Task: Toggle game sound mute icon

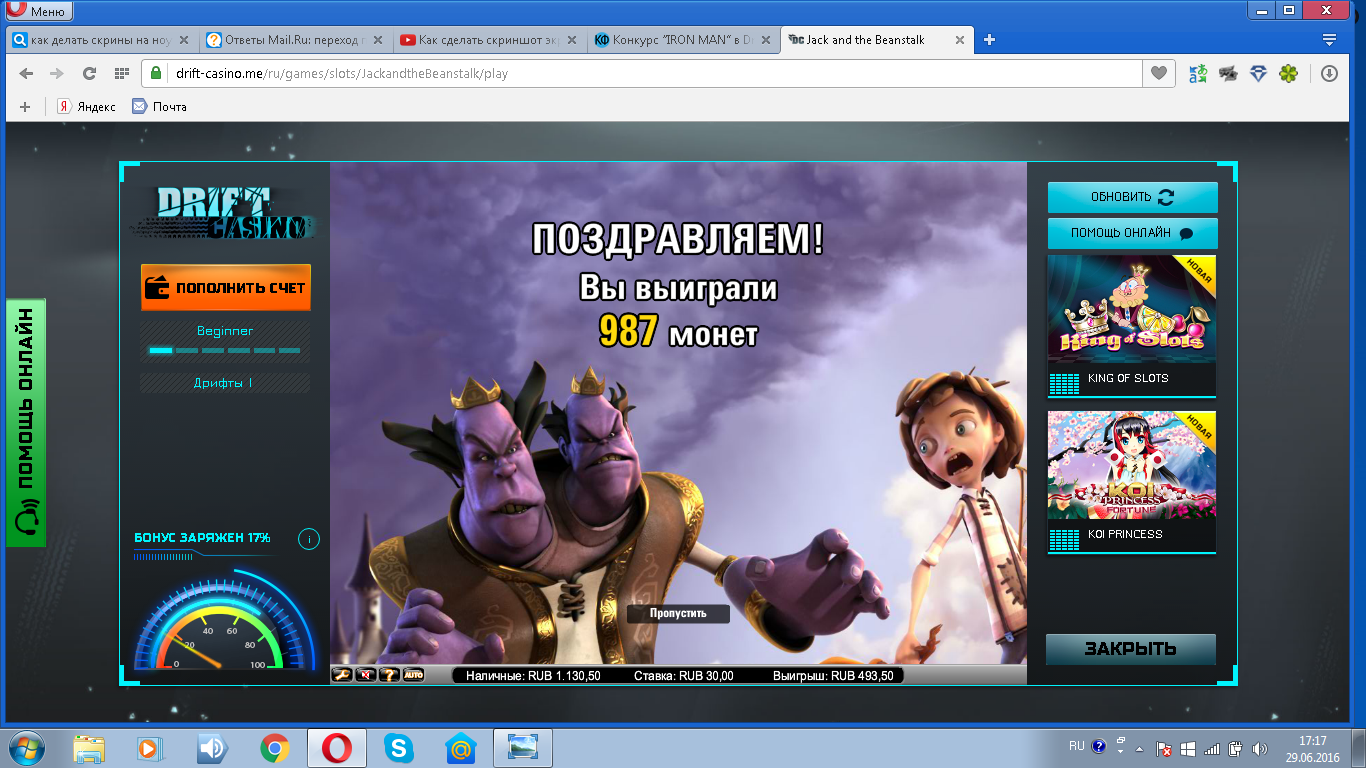Action: pyautogui.click(x=365, y=676)
